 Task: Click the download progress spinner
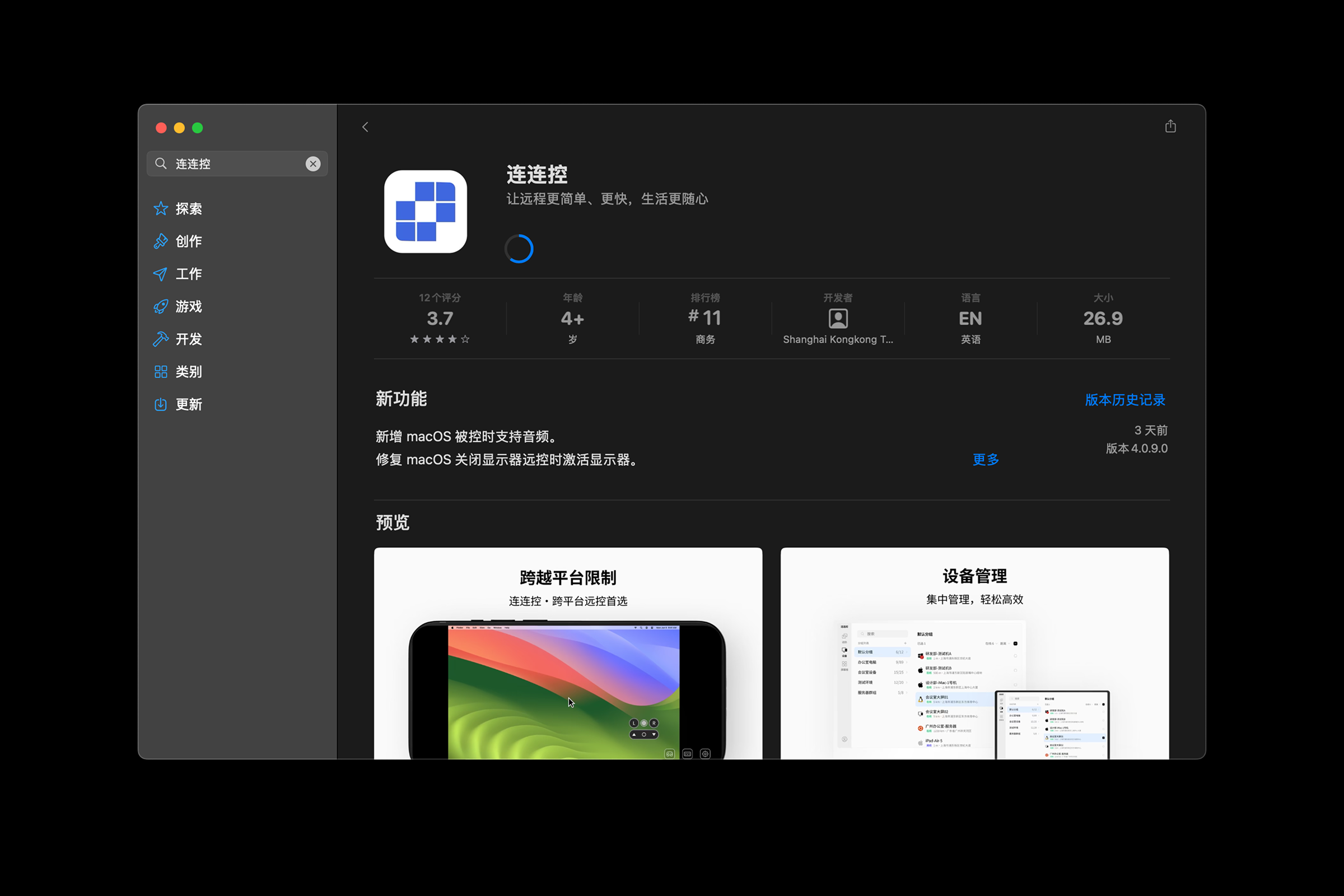(519, 249)
